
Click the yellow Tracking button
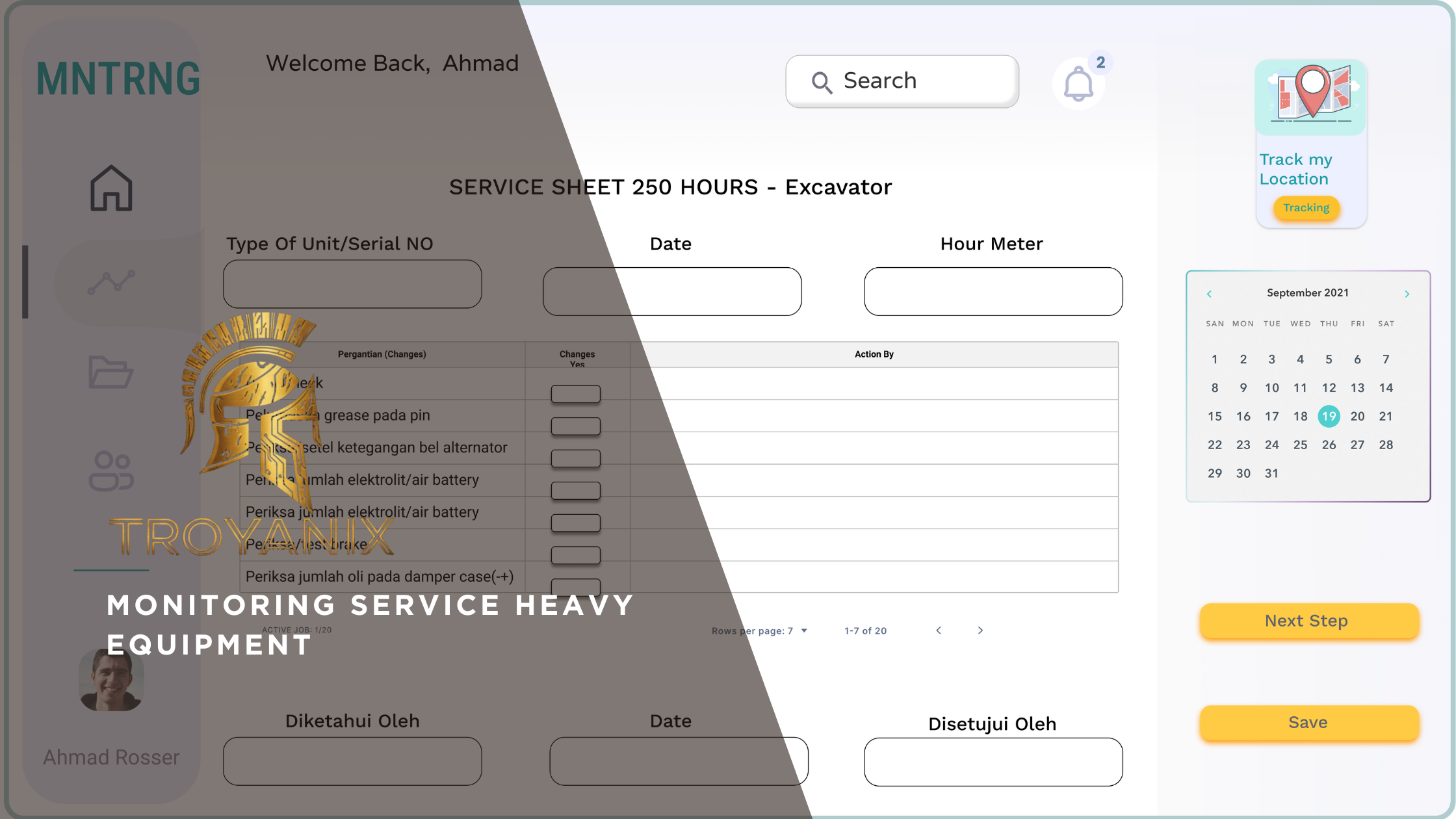tap(1306, 208)
